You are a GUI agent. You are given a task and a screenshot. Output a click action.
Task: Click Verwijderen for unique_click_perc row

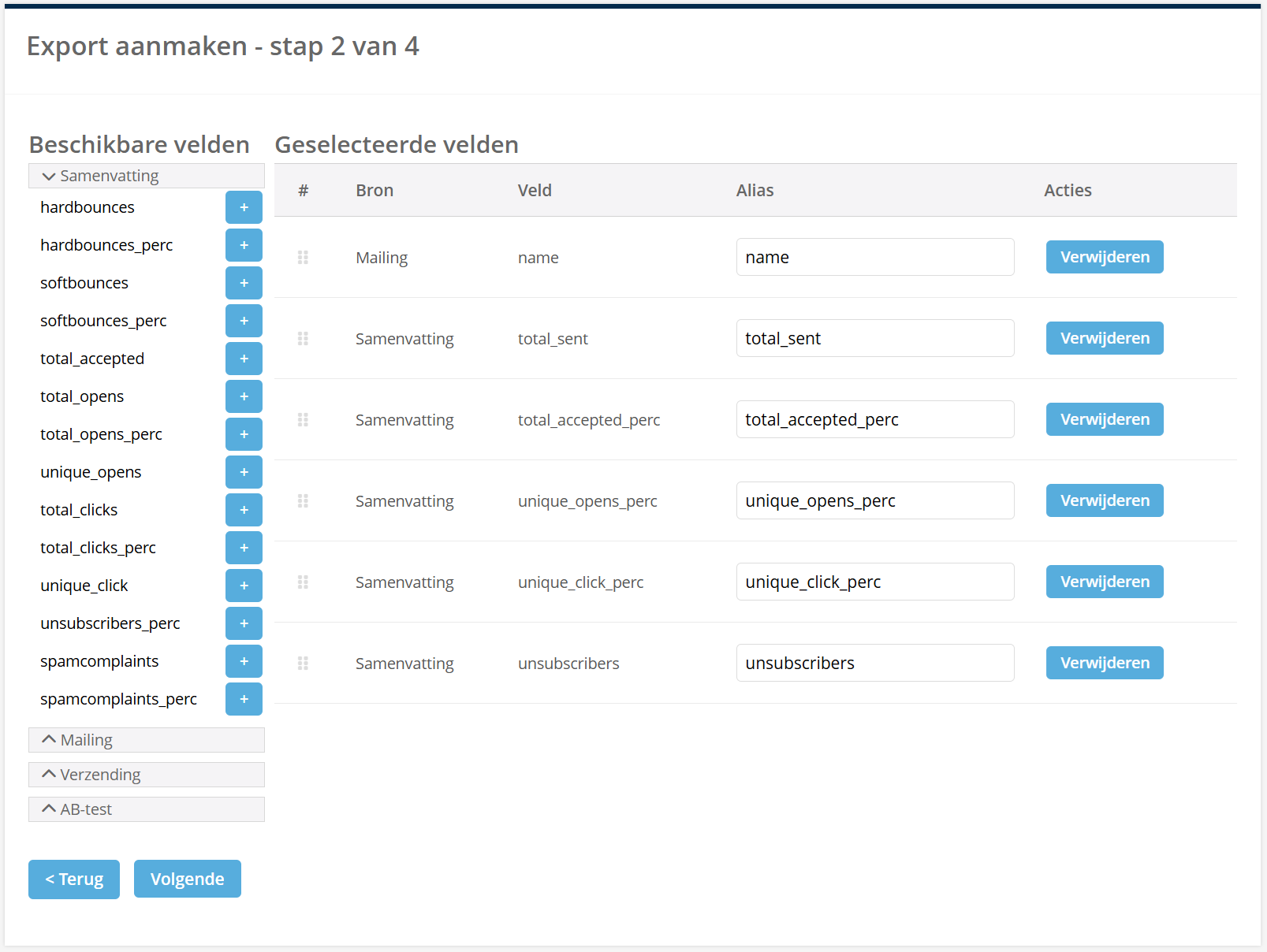1104,582
